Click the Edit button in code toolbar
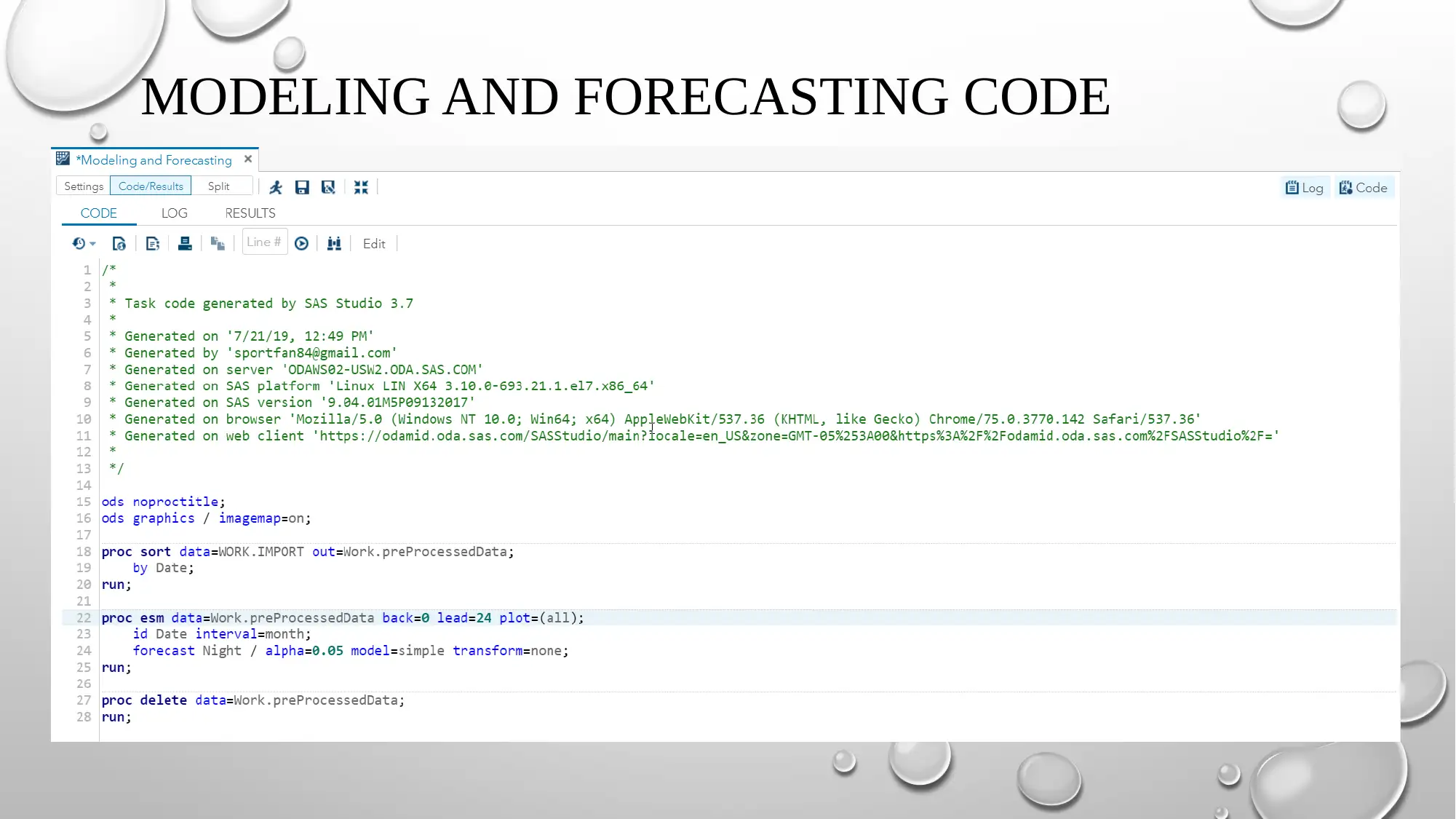The height and width of the screenshot is (819, 1456). click(374, 244)
